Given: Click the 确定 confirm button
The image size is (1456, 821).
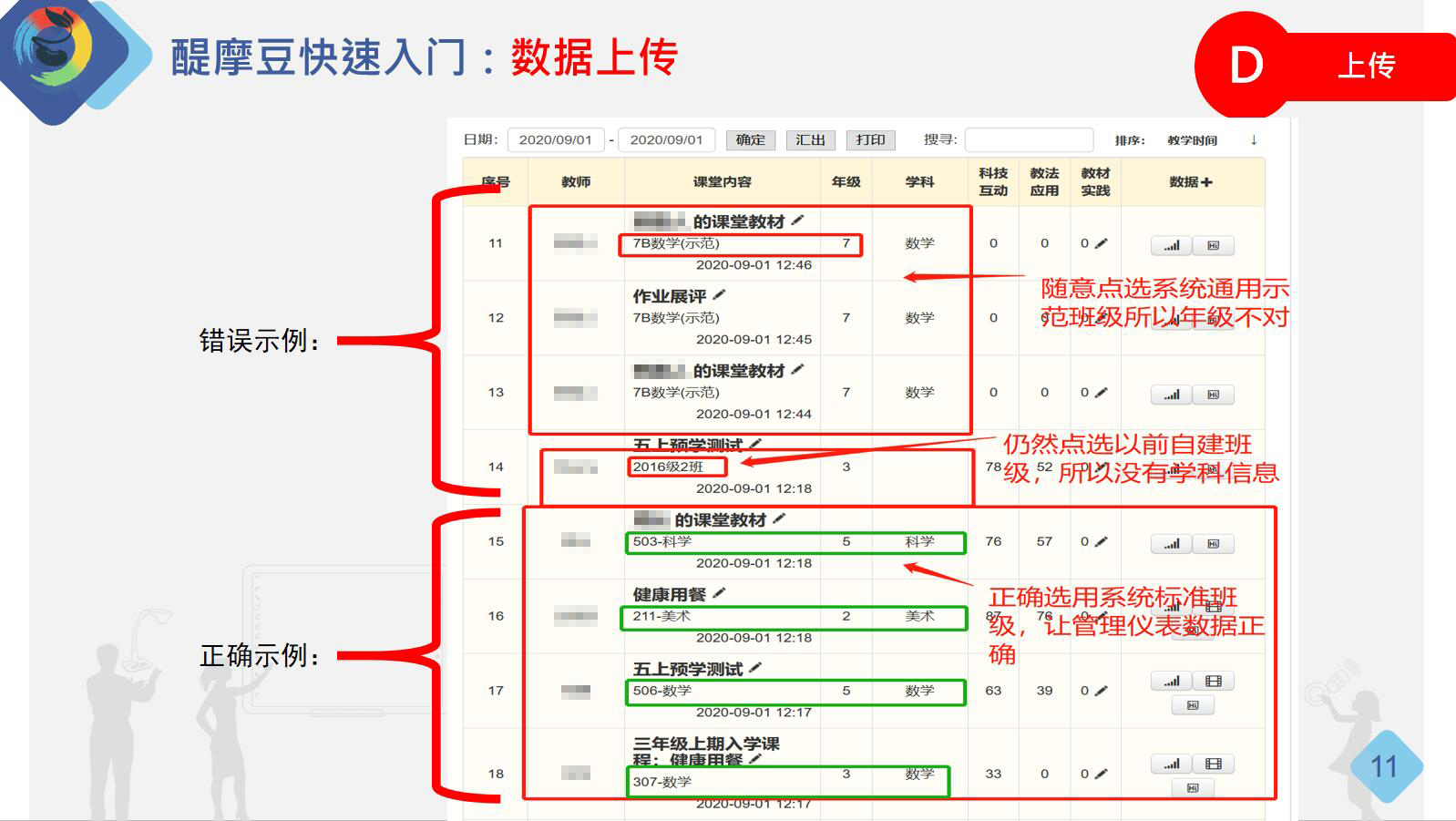Looking at the screenshot, I should coord(750,140).
